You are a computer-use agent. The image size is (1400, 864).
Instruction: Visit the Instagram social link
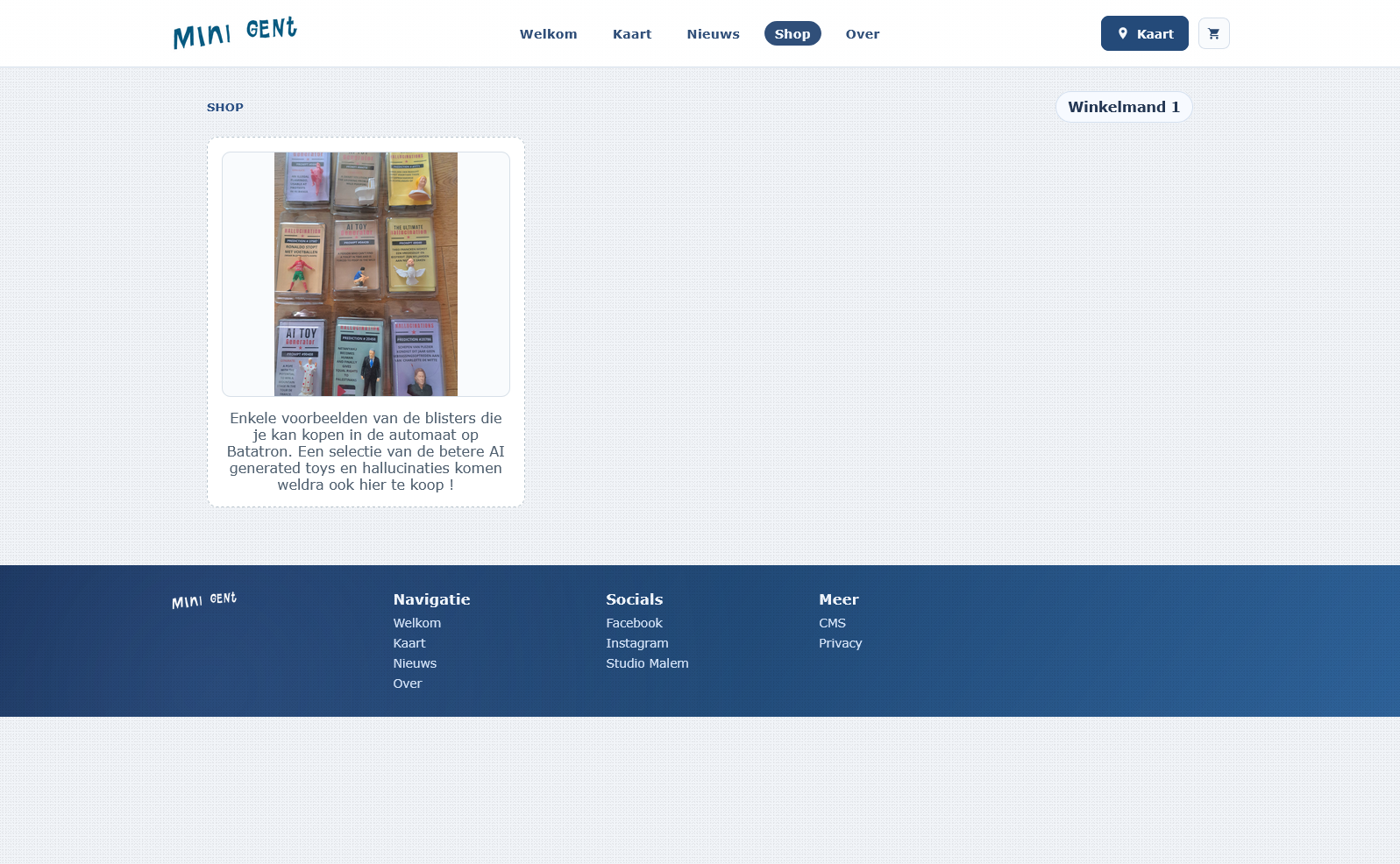coord(637,643)
